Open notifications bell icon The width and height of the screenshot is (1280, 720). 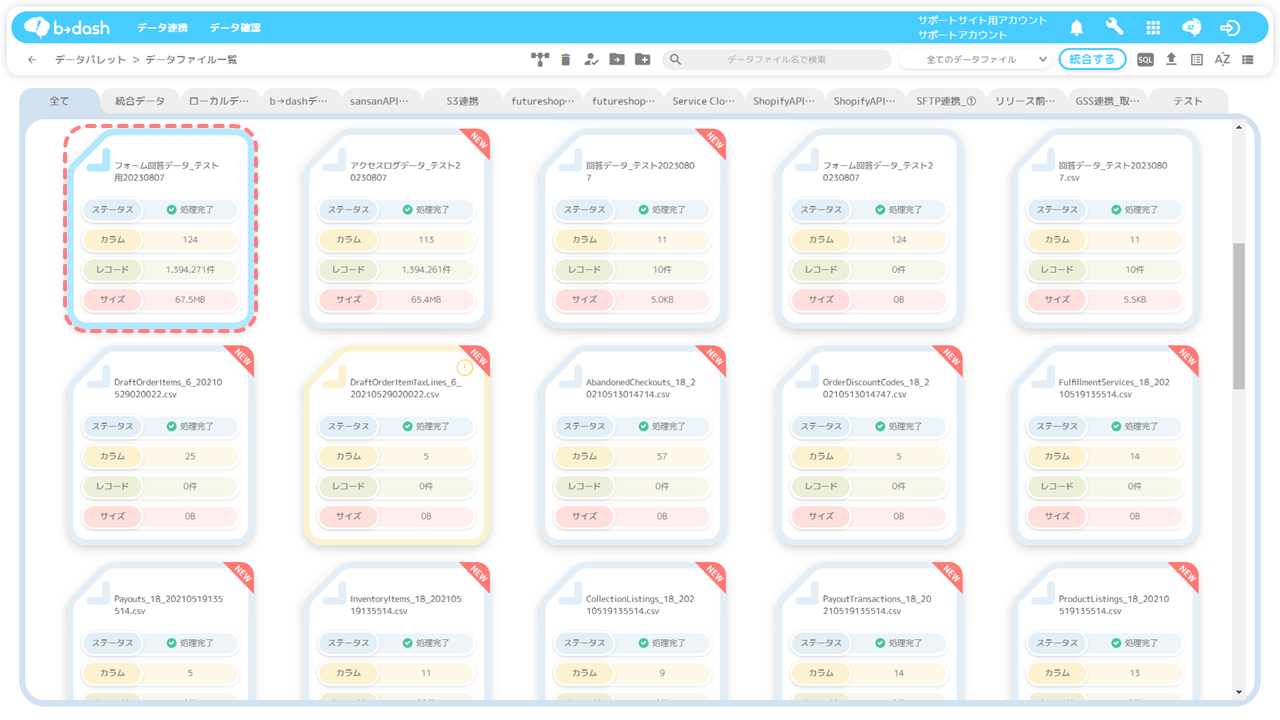coord(1077,28)
